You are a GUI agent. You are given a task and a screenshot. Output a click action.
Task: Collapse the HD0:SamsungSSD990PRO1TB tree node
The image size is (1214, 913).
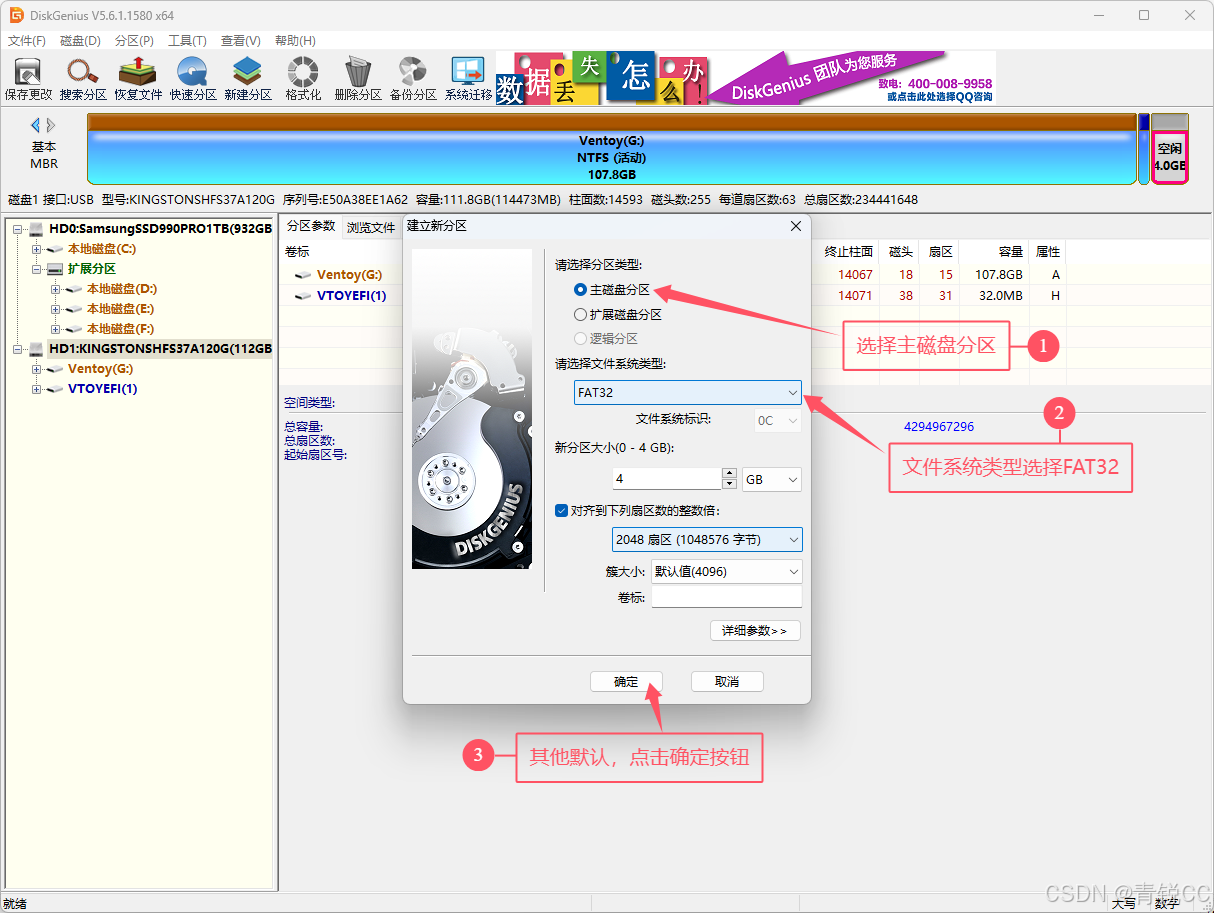pos(19,229)
